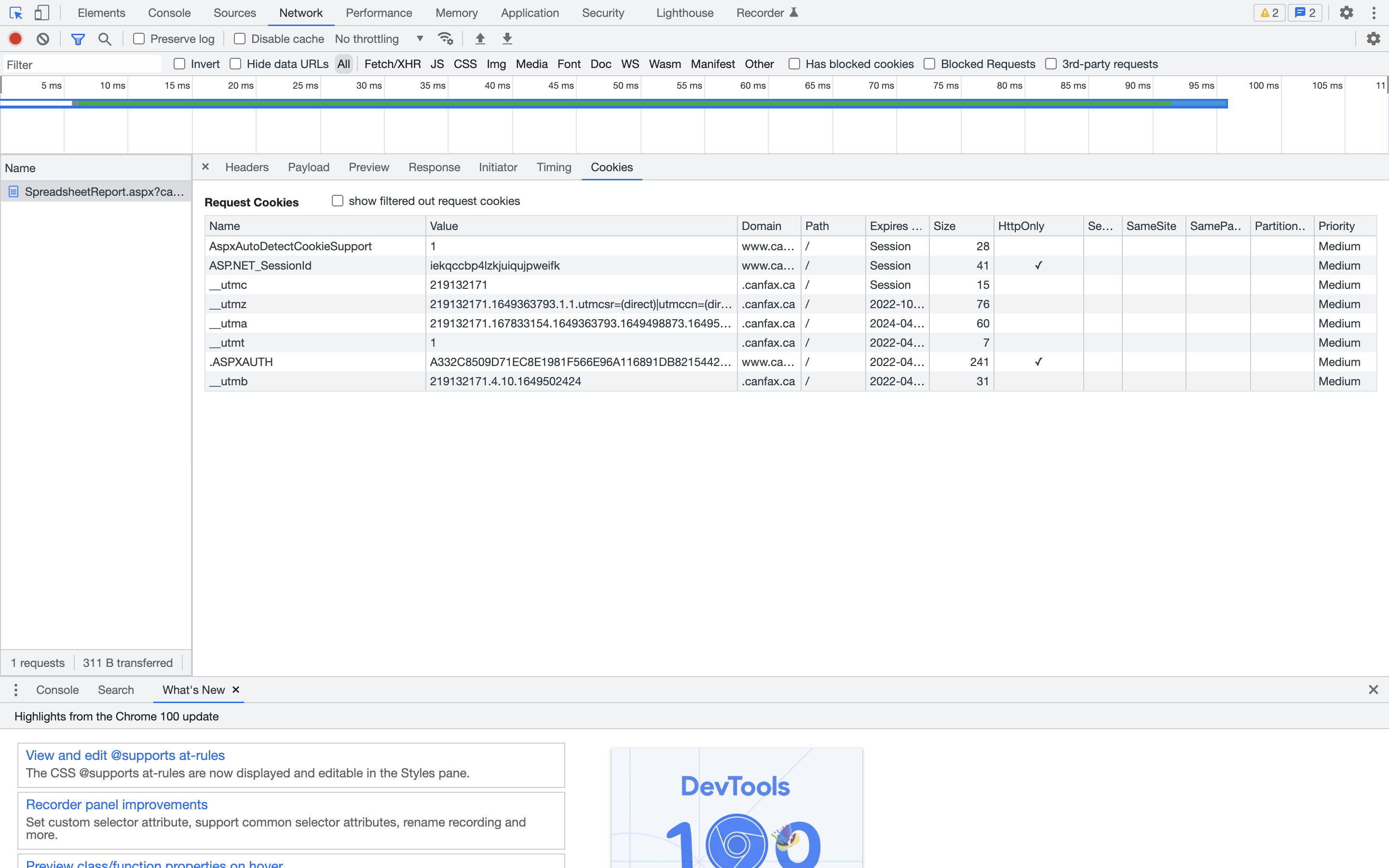Open network conditions wifi icon

446,39
